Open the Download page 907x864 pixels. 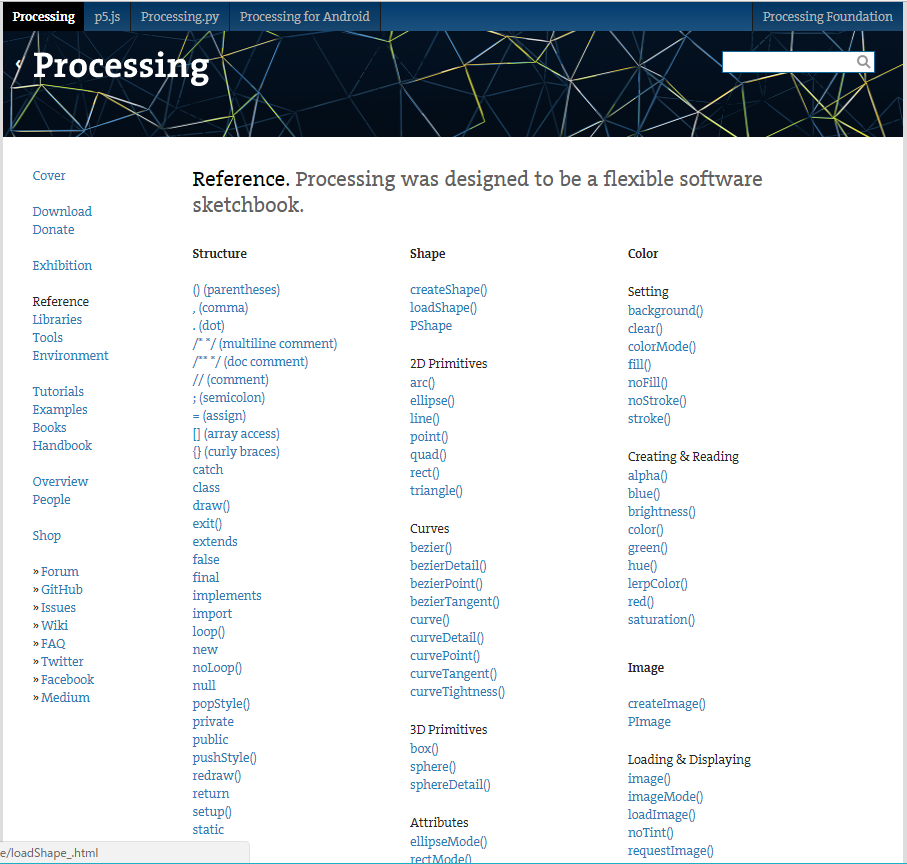(62, 211)
